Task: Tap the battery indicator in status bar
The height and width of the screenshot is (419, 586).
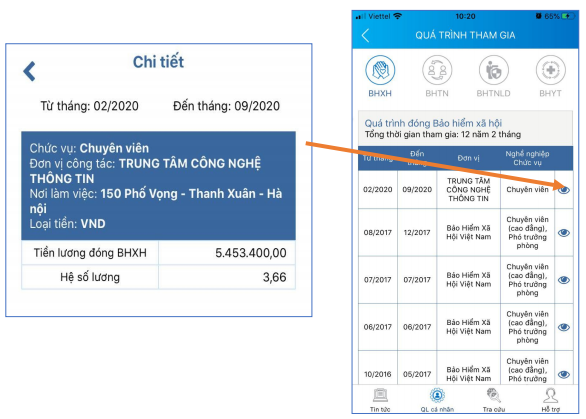Action: pos(568,16)
